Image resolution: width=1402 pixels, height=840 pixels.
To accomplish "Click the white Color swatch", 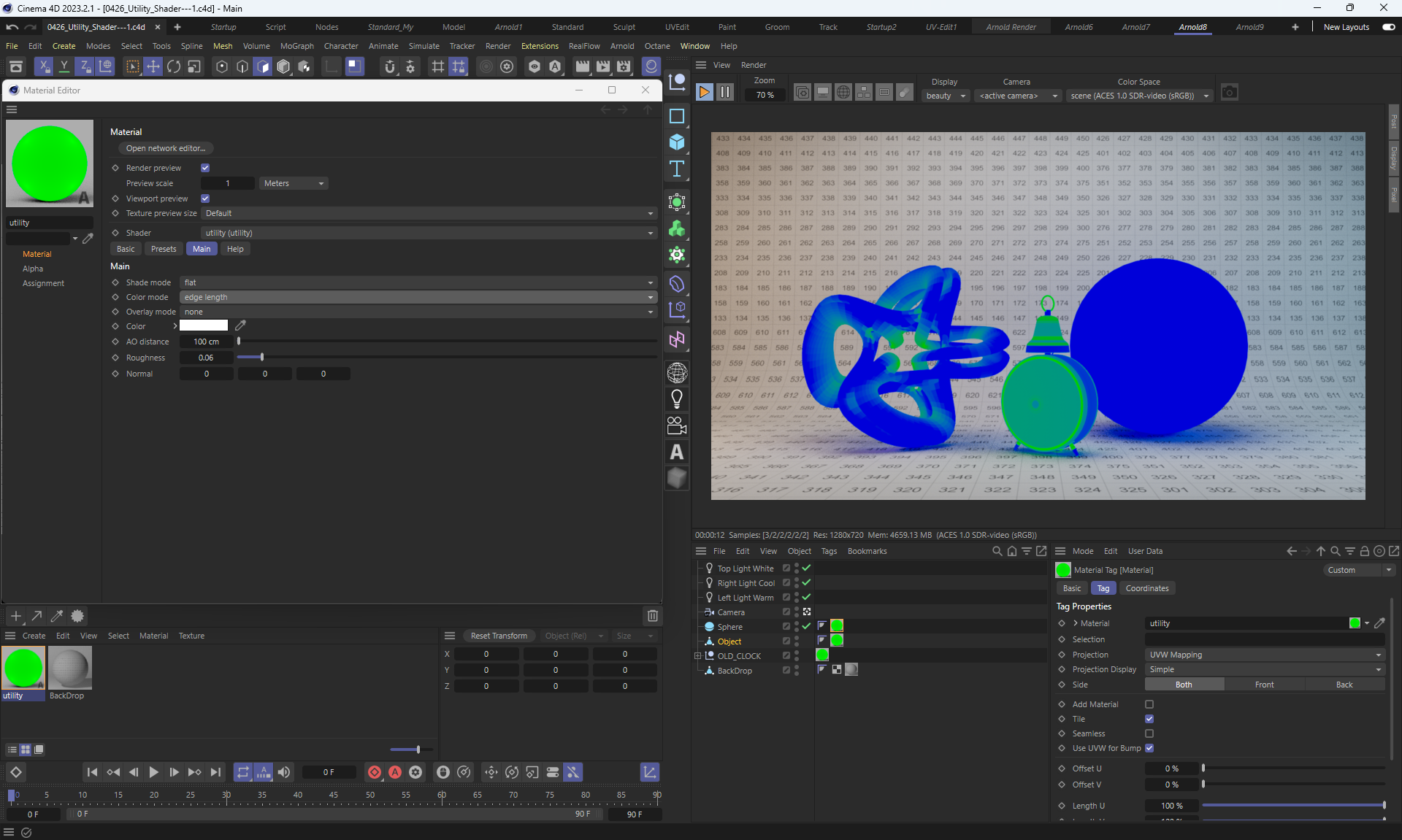I will tap(204, 326).
